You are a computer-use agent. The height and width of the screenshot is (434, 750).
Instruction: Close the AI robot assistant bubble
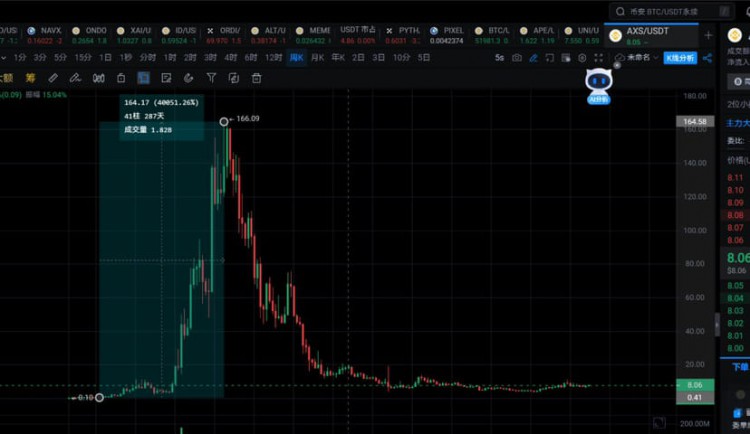point(617,65)
